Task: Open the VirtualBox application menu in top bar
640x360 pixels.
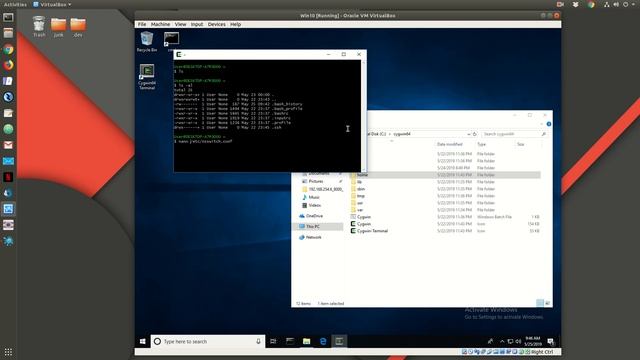Action: (x=52, y=4)
